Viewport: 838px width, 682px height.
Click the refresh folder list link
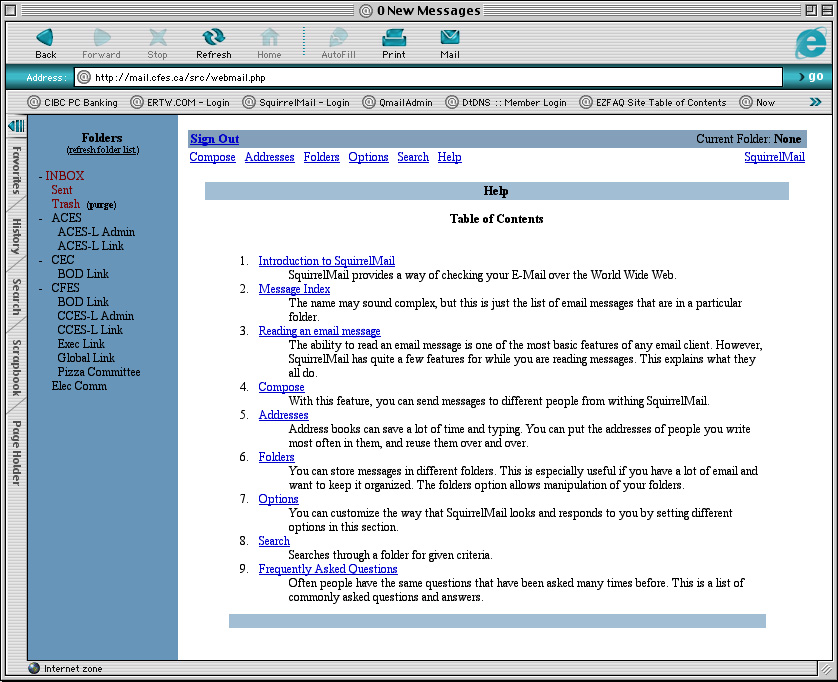coord(103,150)
